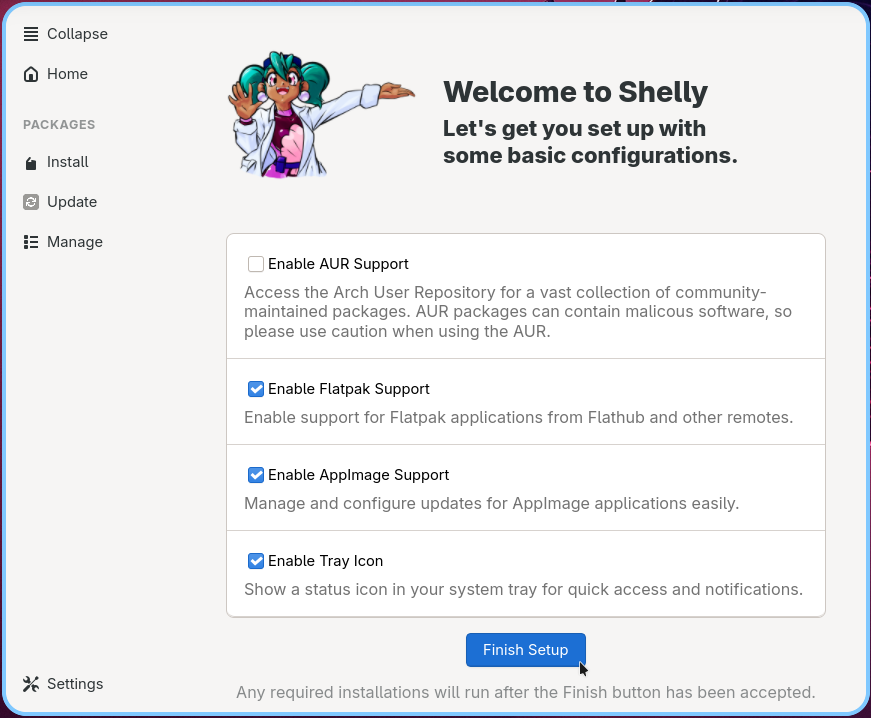Click the Manage list icon
871x718 pixels.
(31, 242)
